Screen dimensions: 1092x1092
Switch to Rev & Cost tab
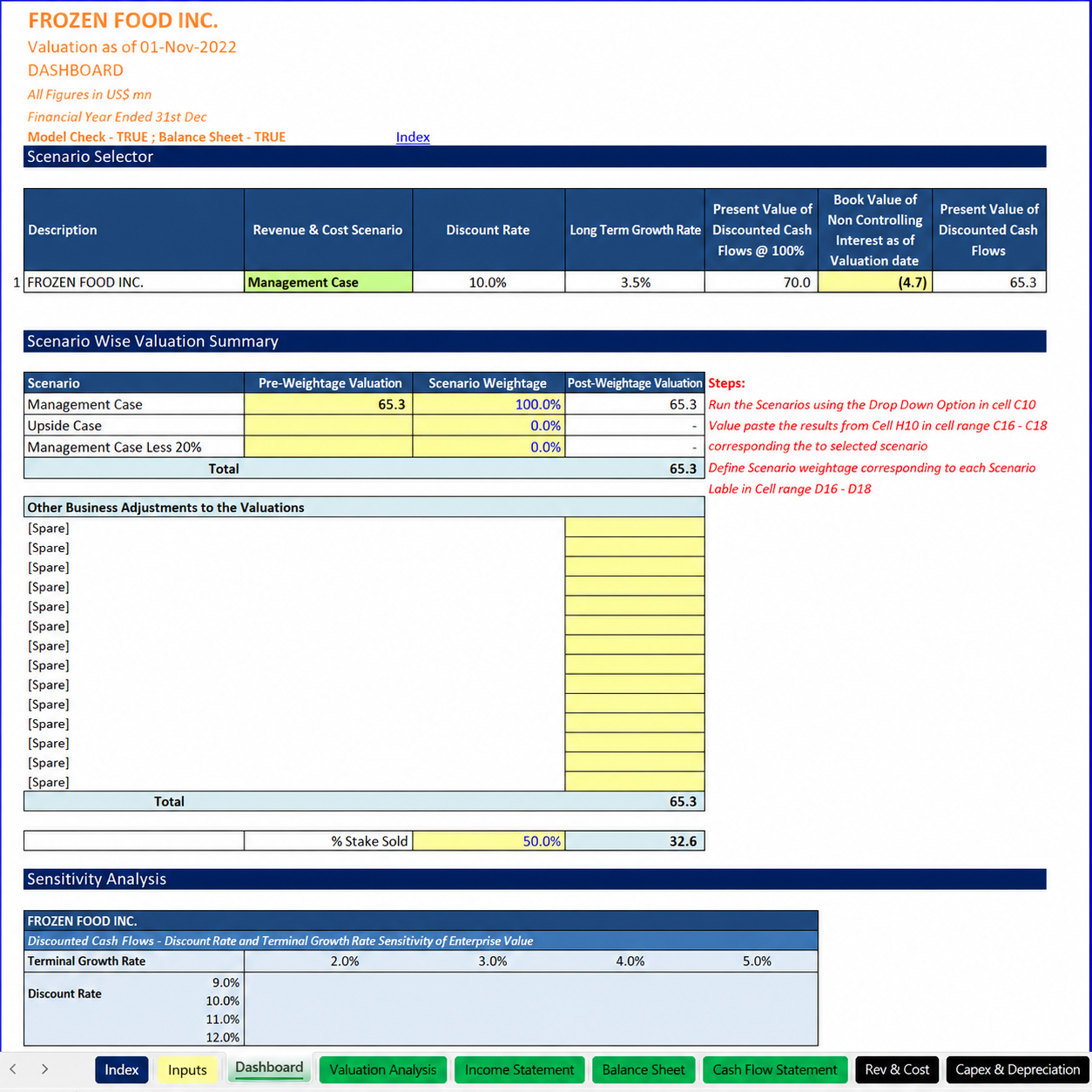coord(897,1069)
